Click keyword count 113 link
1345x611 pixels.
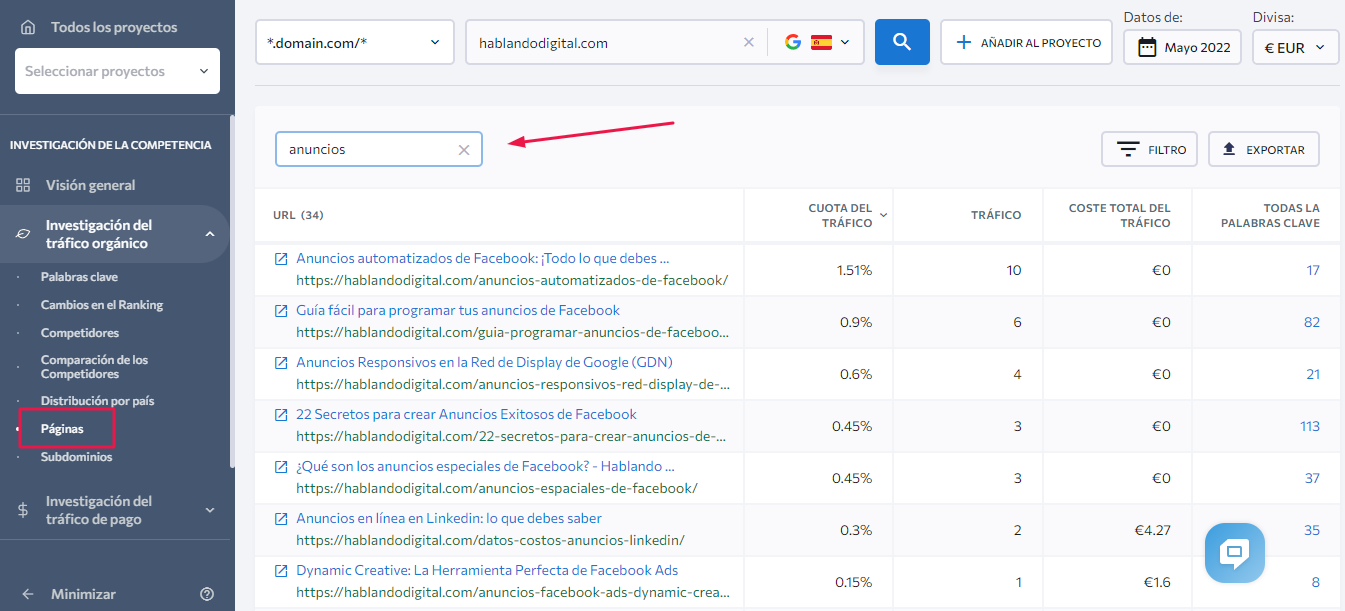[1310, 426]
